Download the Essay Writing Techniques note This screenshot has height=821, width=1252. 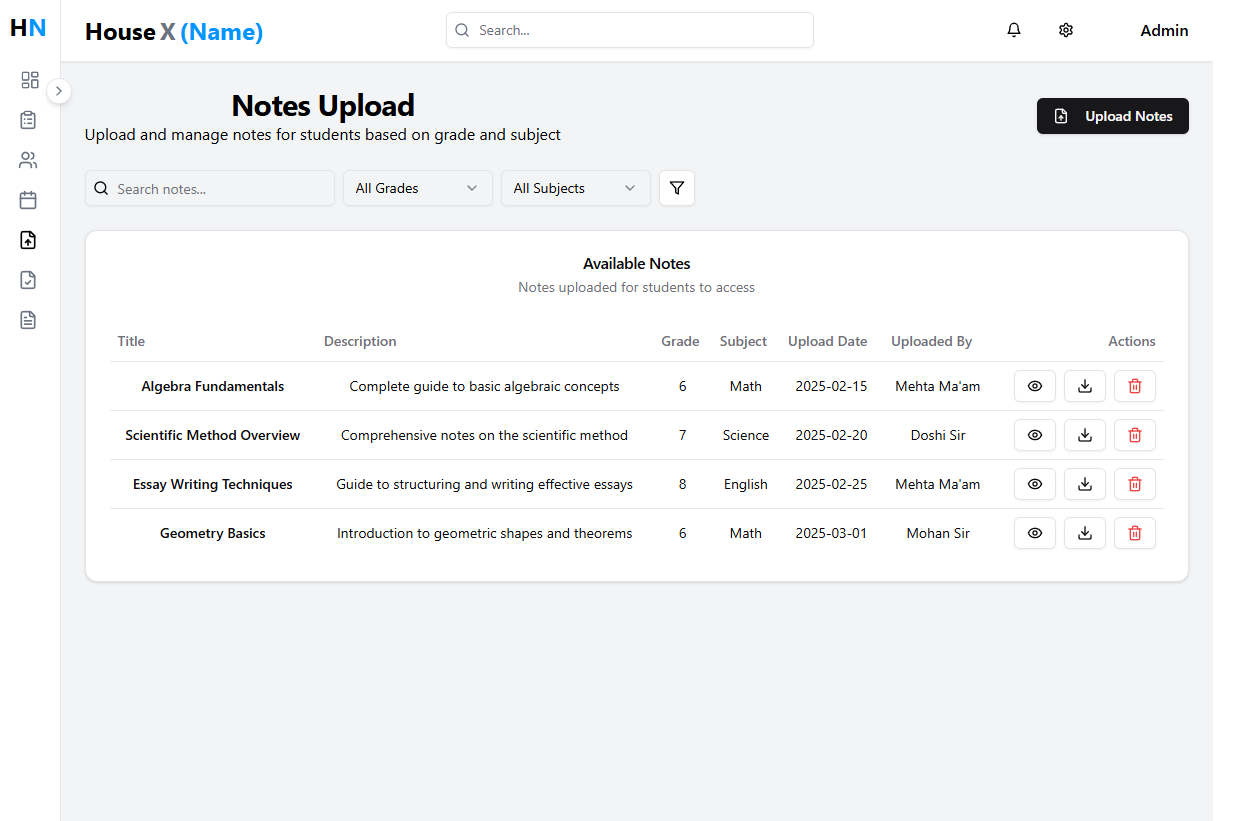pyautogui.click(x=1085, y=484)
